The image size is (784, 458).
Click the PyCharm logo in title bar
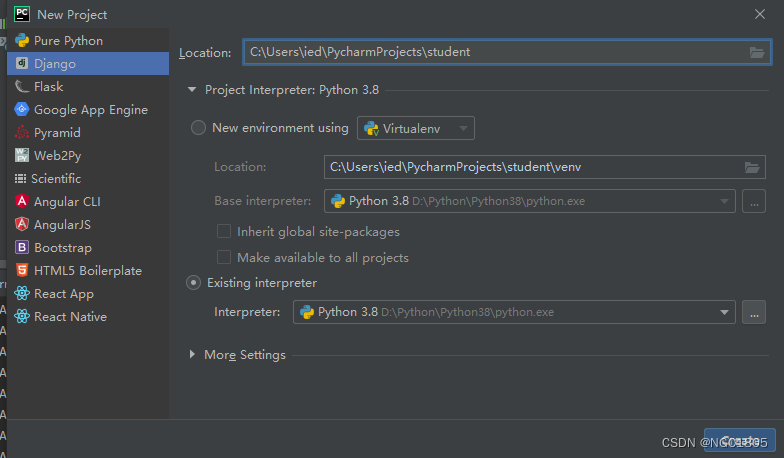tap(22, 14)
